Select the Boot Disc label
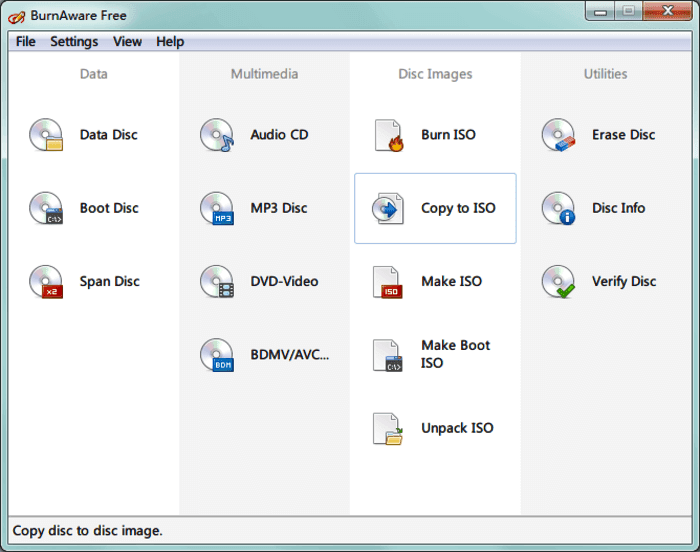The image size is (700, 552). pos(109,208)
